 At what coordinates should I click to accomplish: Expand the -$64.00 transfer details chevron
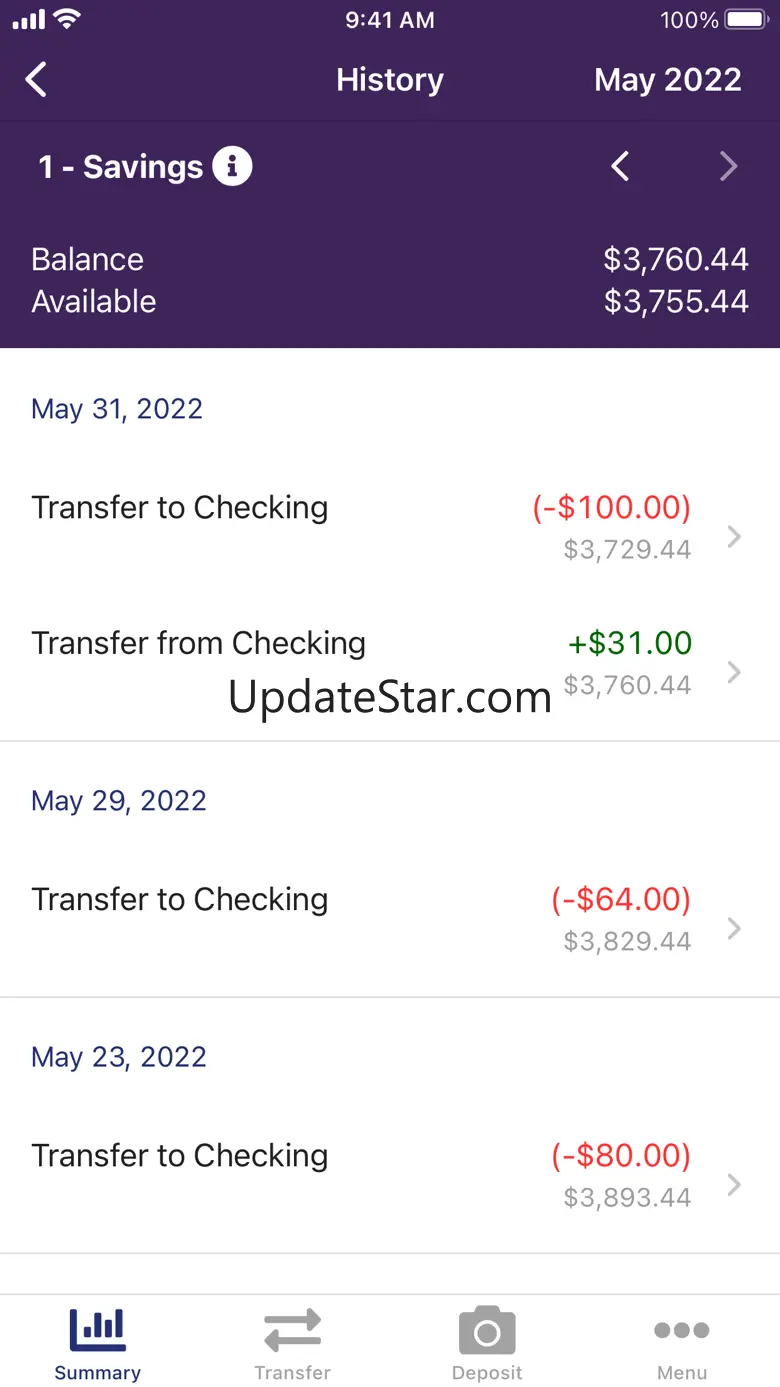[x=735, y=929]
